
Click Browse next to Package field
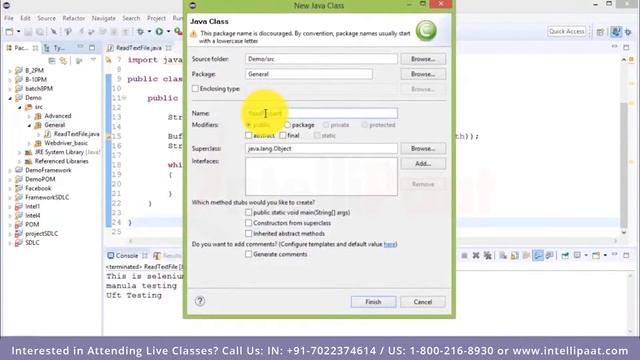(423, 74)
